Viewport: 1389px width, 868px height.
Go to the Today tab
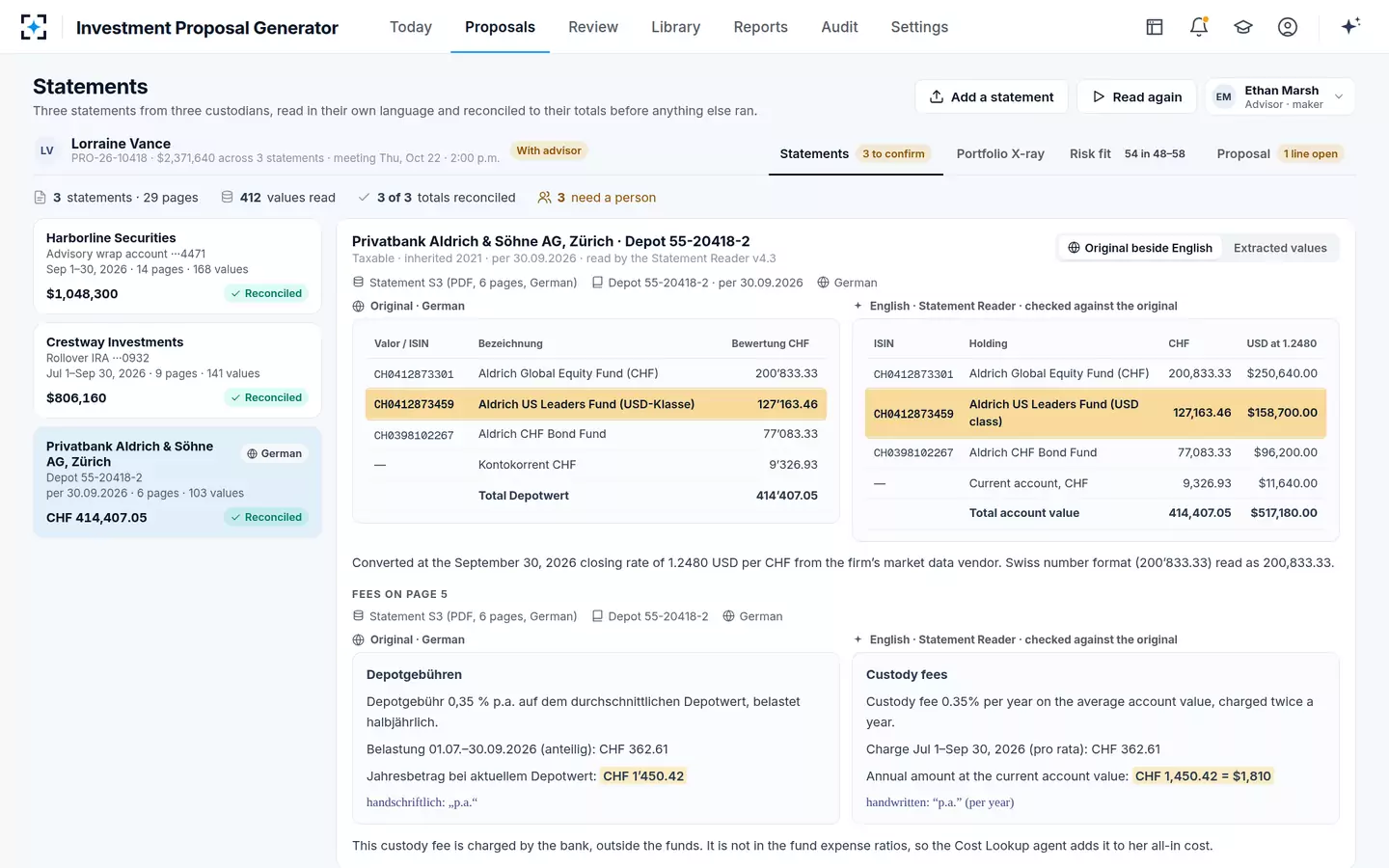click(x=411, y=27)
